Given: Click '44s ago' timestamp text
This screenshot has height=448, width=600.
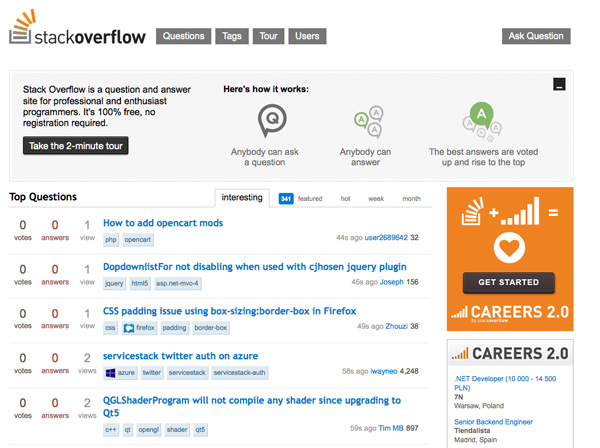Looking at the screenshot, I should pos(349,238).
